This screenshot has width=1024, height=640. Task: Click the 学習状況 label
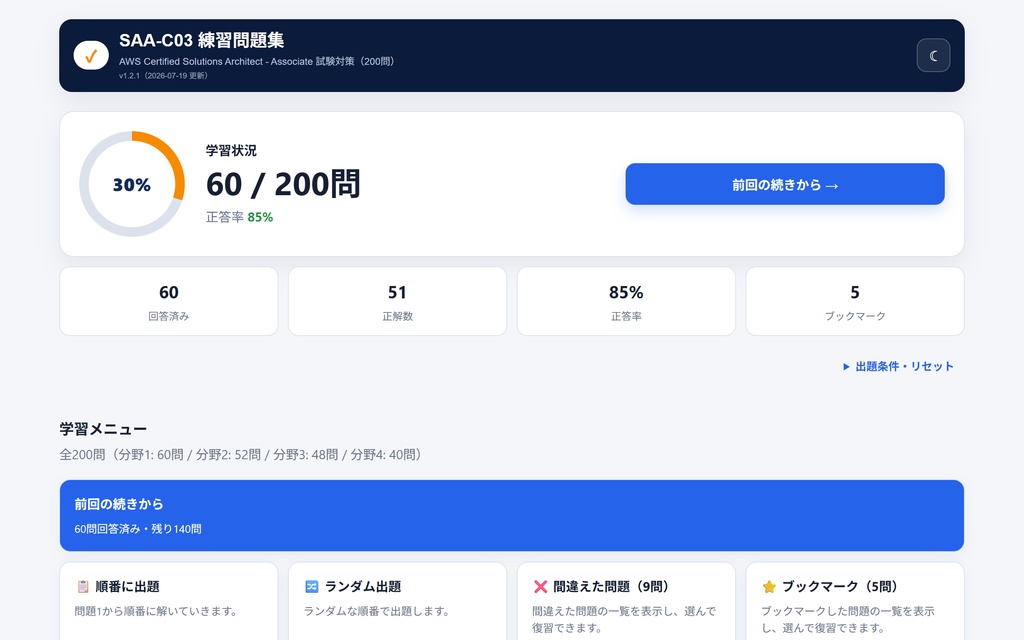pyautogui.click(x=231, y=151)
